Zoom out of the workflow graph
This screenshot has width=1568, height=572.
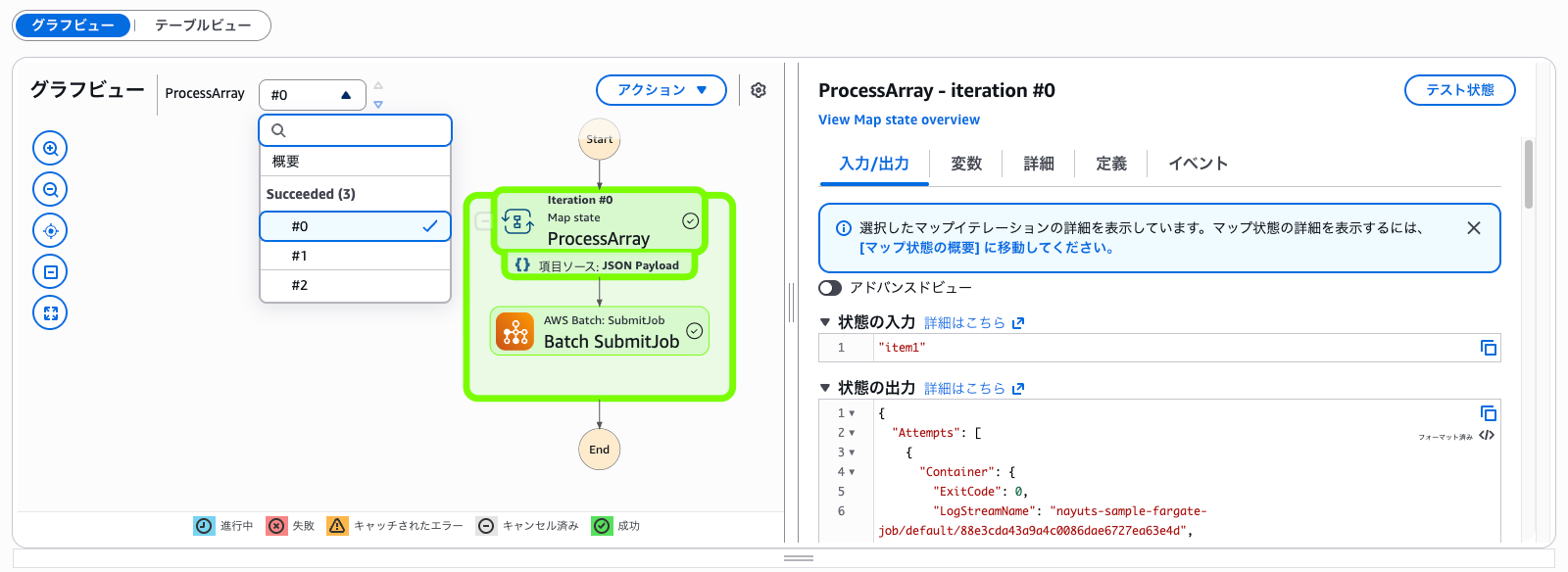[49, 189]
